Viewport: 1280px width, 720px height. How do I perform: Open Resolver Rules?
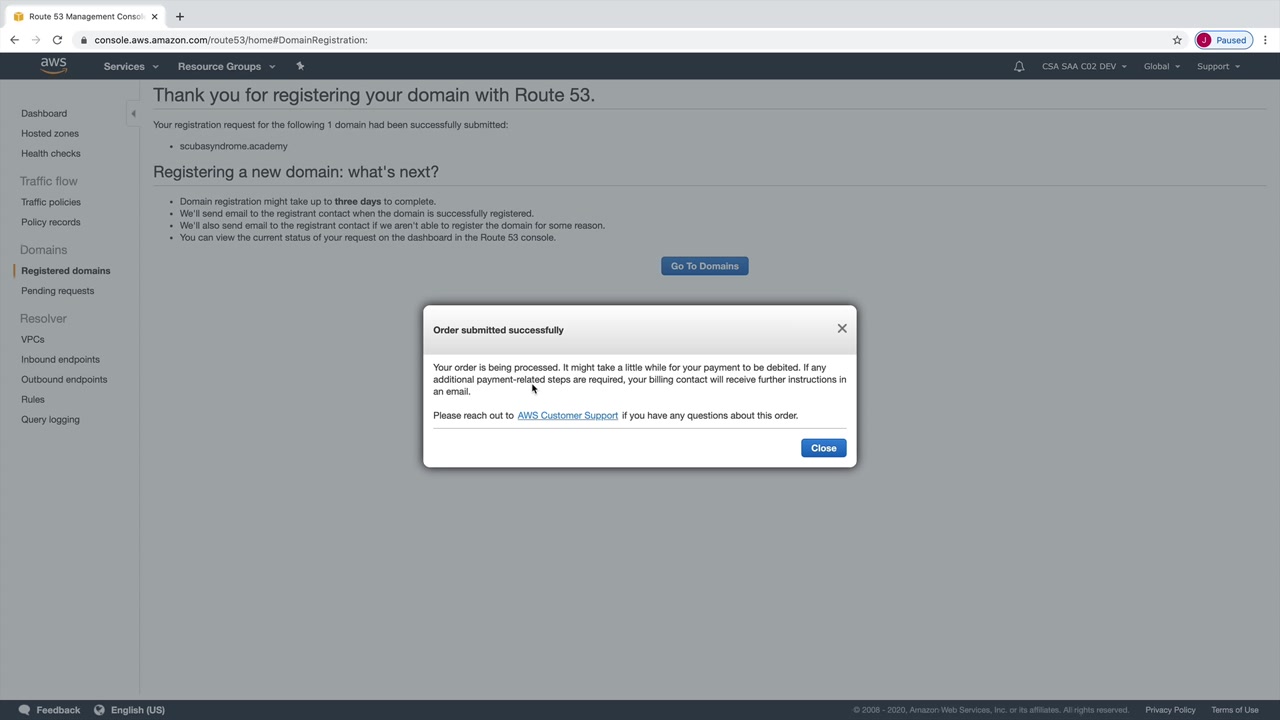[33, 399]
